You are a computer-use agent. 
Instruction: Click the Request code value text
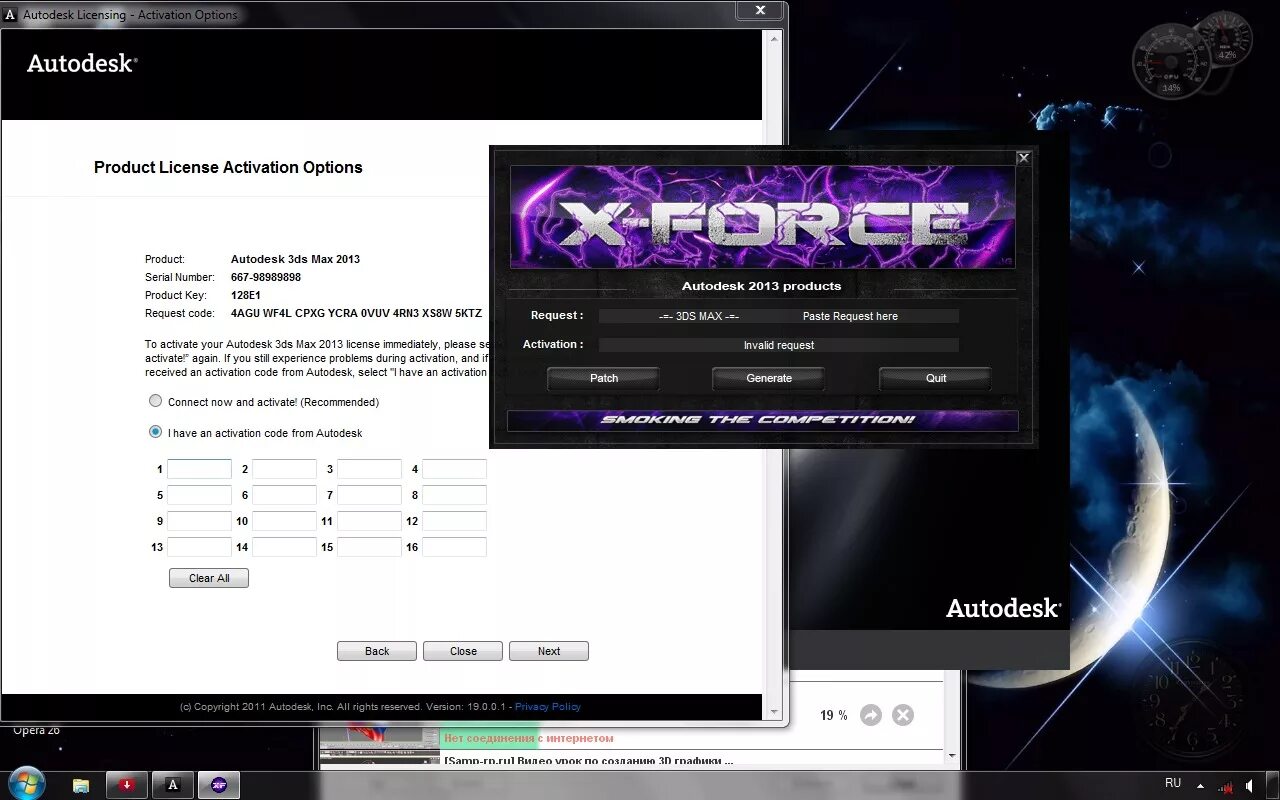[x=356, y=313]
